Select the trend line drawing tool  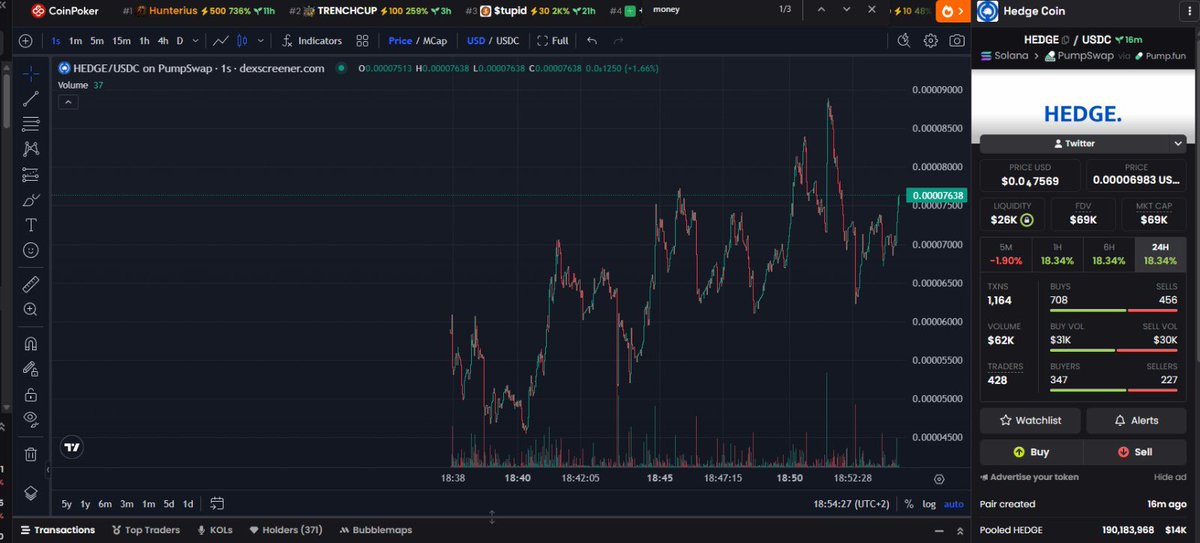click(x=31, y=99)
